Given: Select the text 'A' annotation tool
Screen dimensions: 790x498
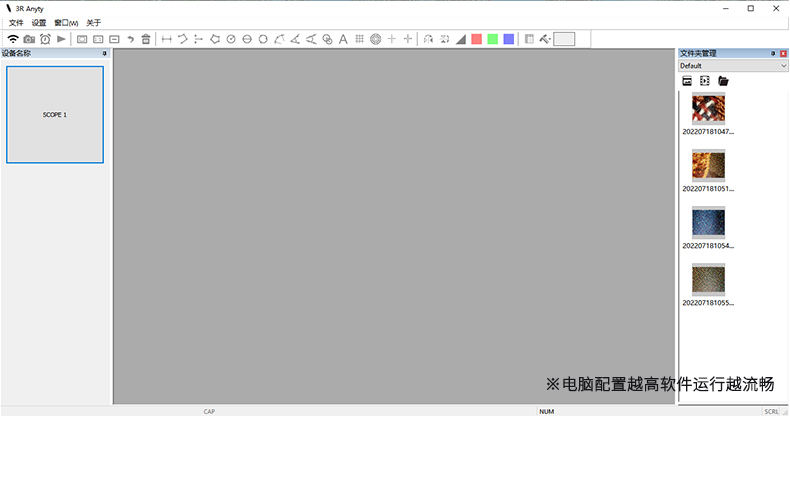Looking at the screenshot, I should click(x=343, y=39).
